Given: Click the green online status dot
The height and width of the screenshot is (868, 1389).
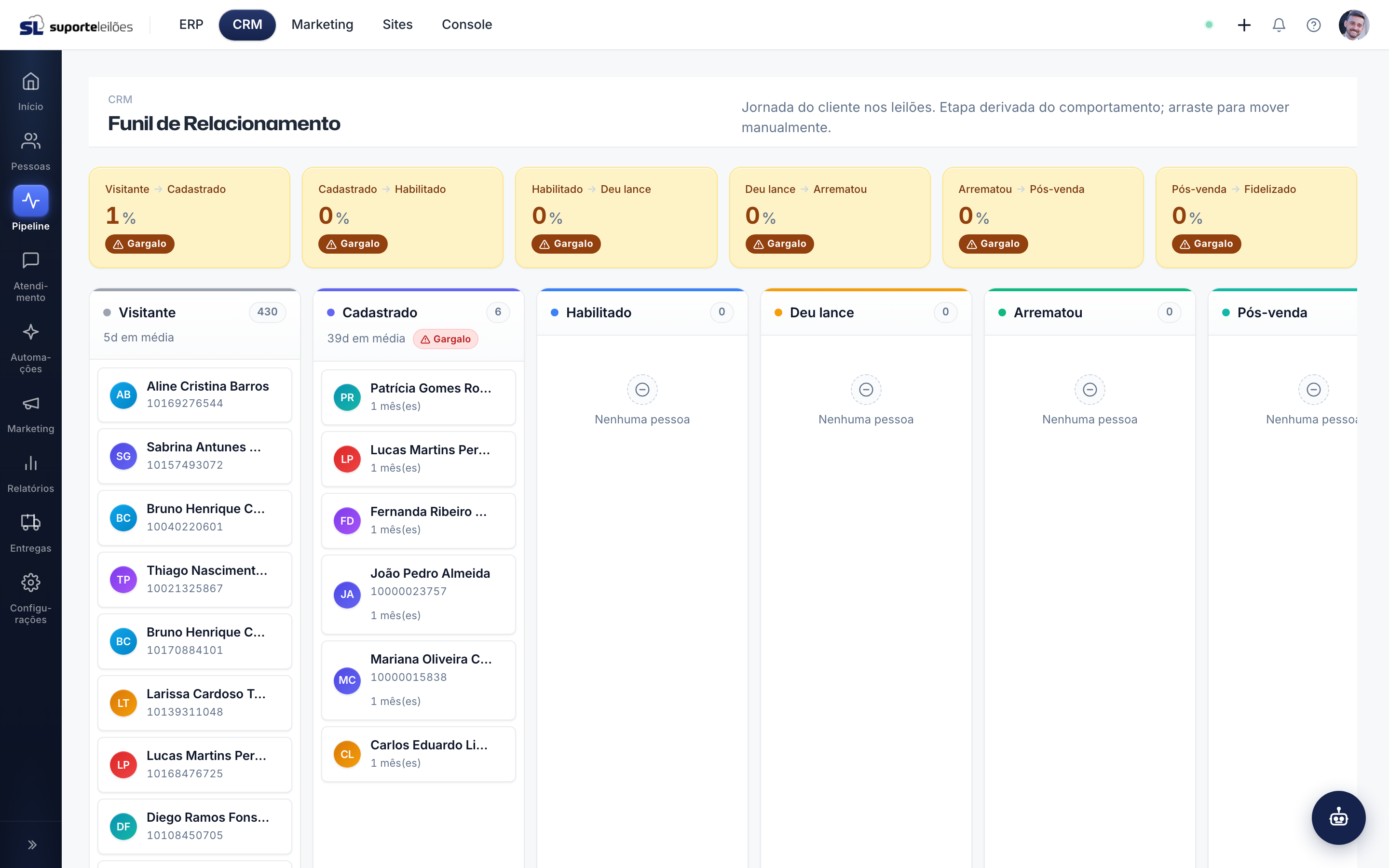Looking at the screenshot, I should [x=1209, y=25].
